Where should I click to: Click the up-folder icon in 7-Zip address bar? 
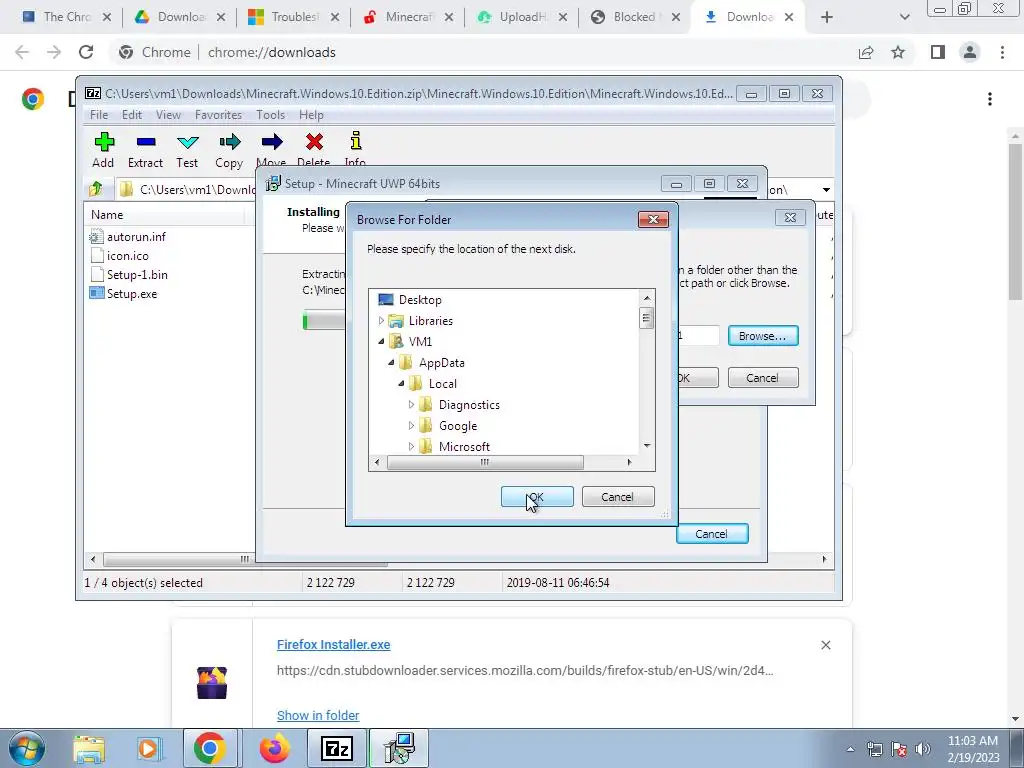click(96, 189)
